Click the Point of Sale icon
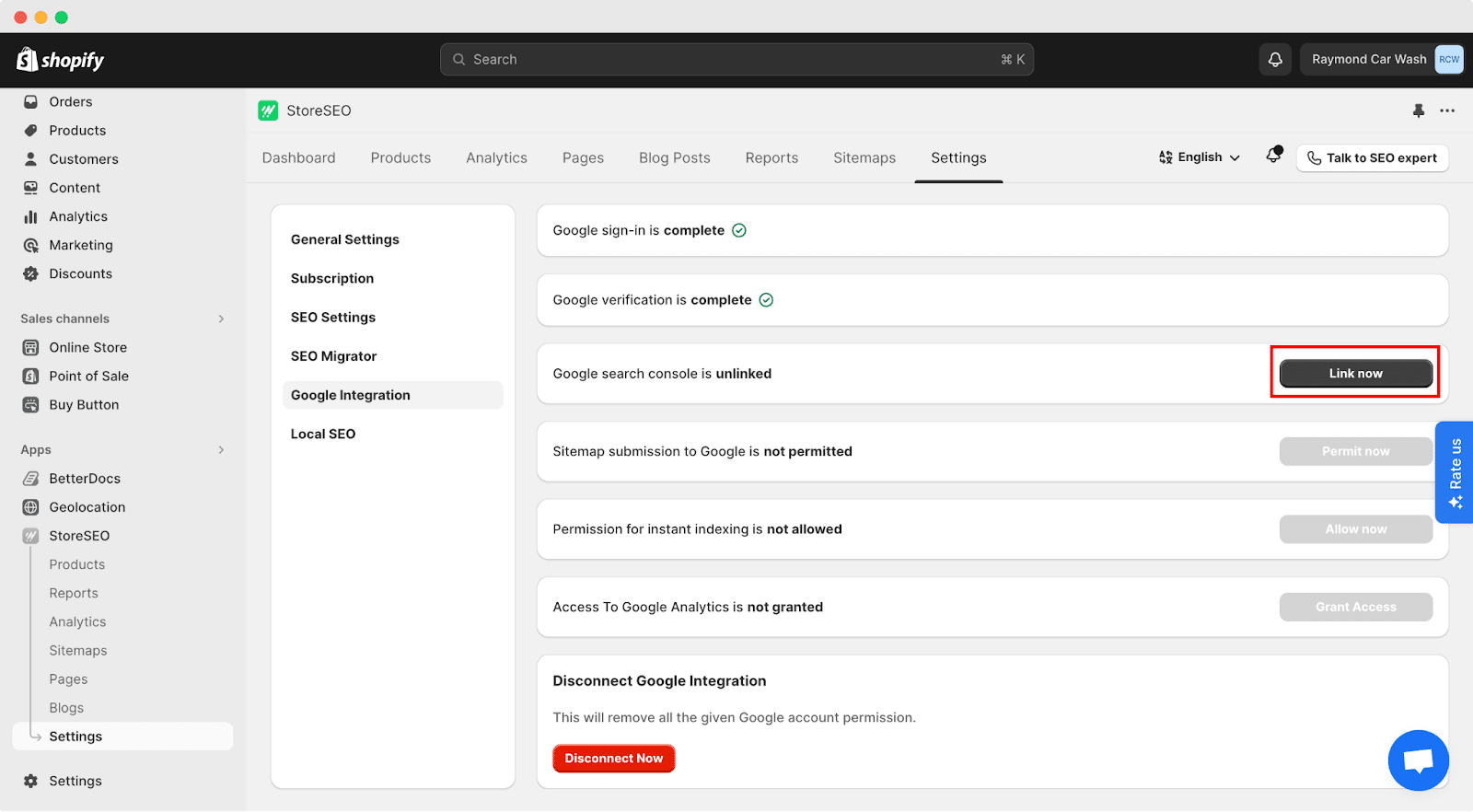Screen dimensions: 1473x812 (x=30, y=376)
